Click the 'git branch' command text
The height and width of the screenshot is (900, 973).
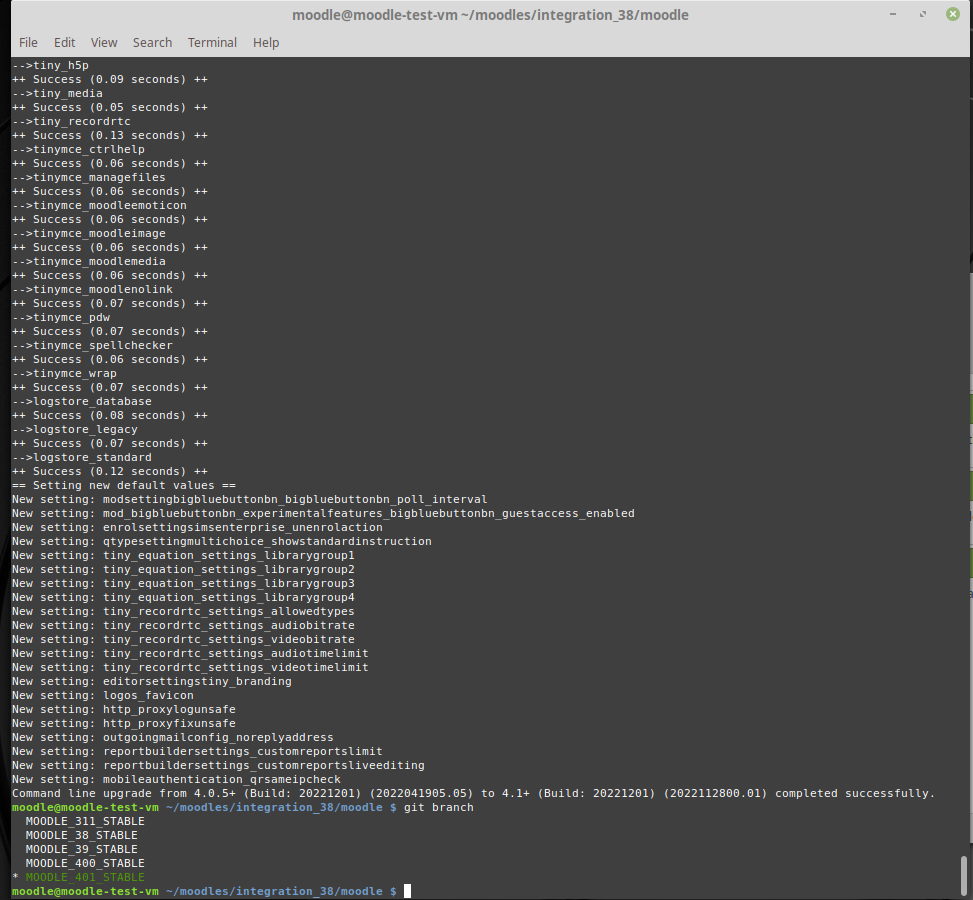point(439,808)
